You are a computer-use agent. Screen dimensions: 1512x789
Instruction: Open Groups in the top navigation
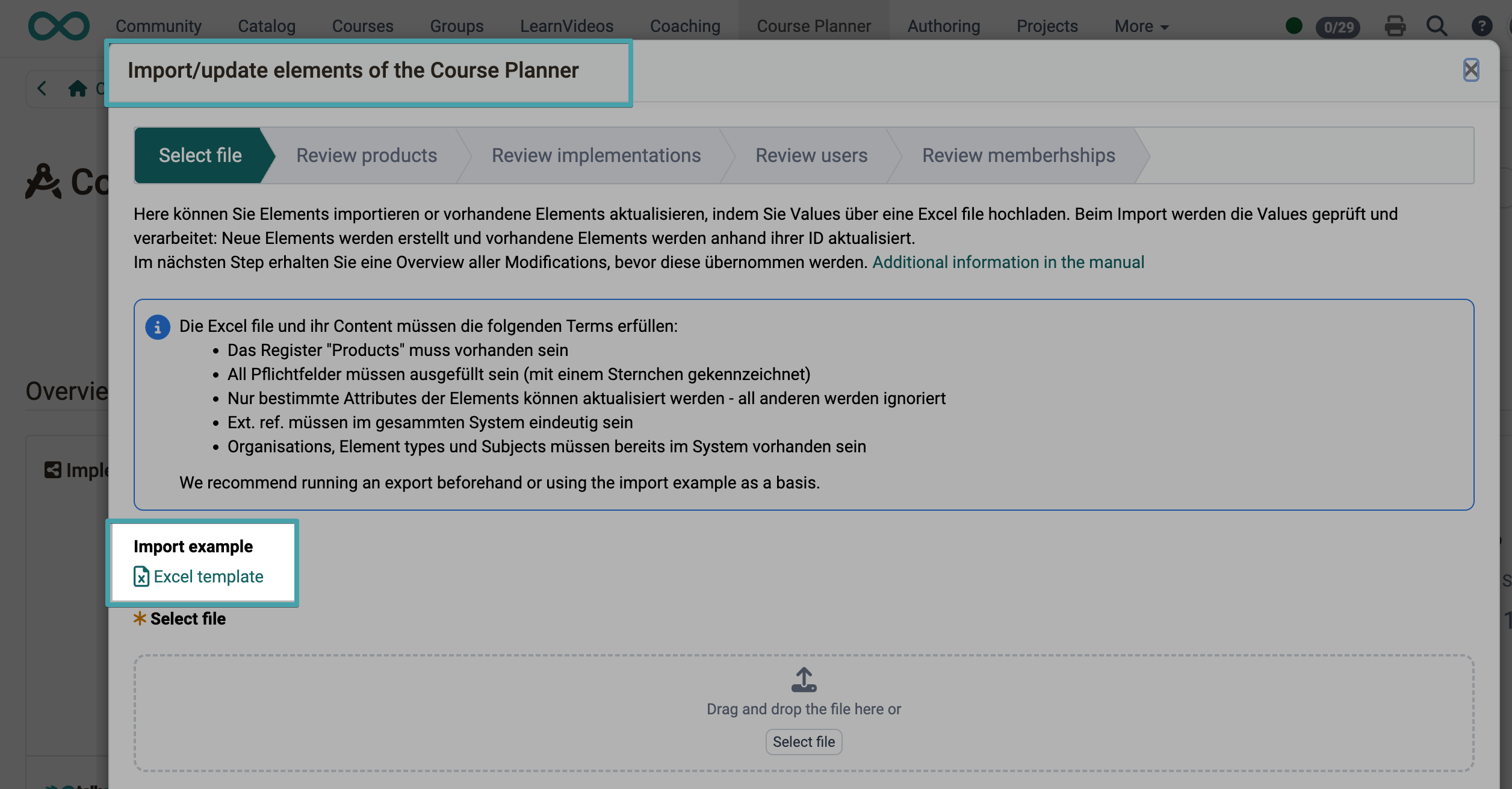[457, 26]
